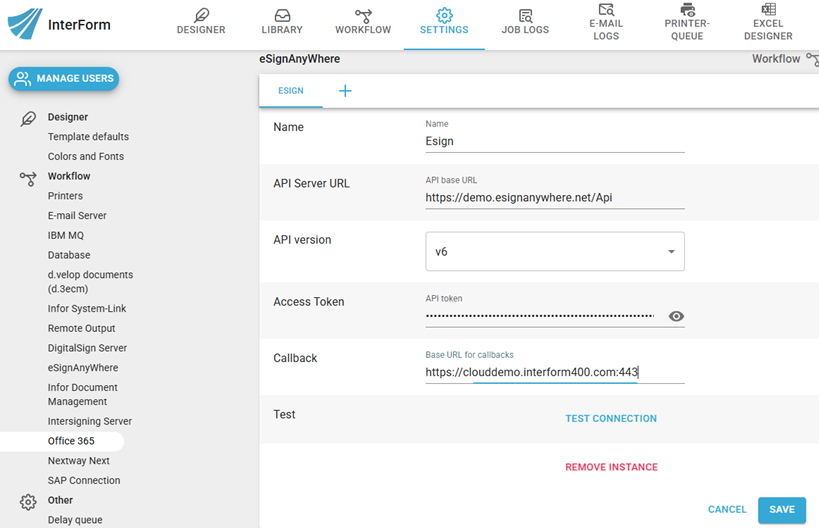Click REMOVE INSTANCE
This screenshot has height=528, width=819.
click(611, 467)
